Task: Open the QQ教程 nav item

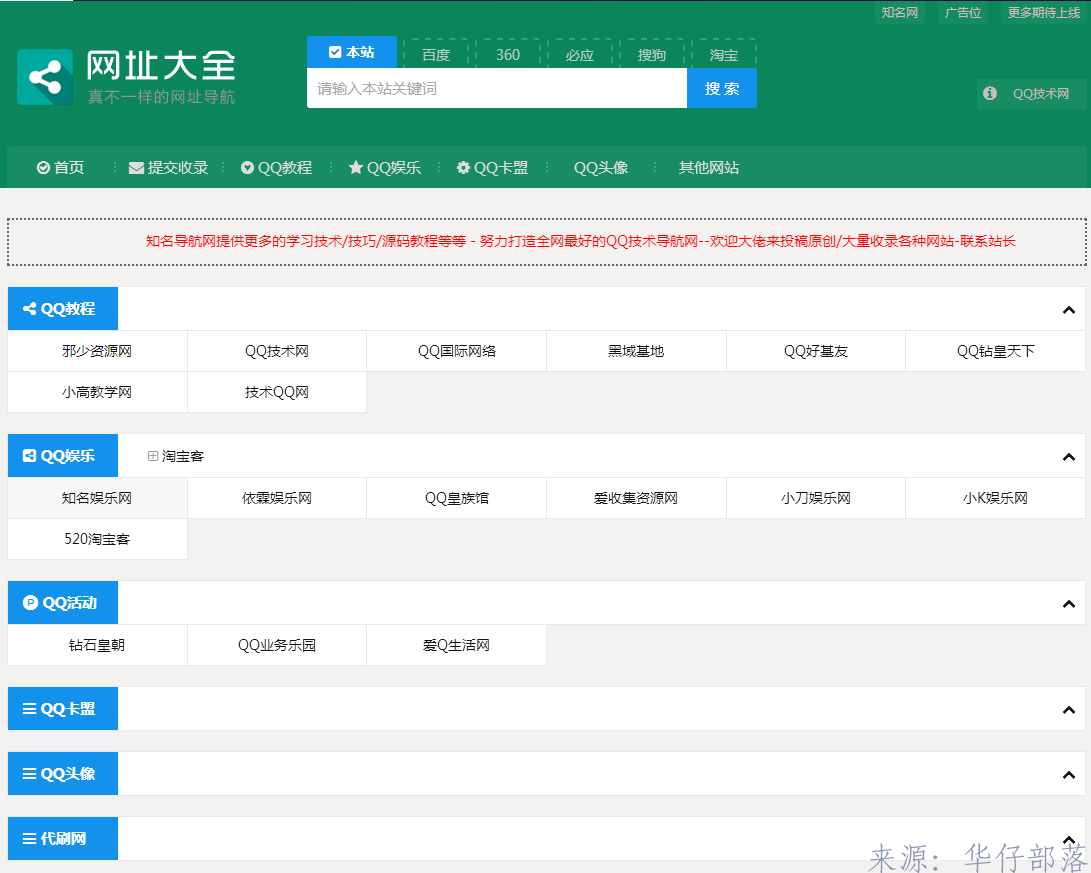Action: pos(277,168)
